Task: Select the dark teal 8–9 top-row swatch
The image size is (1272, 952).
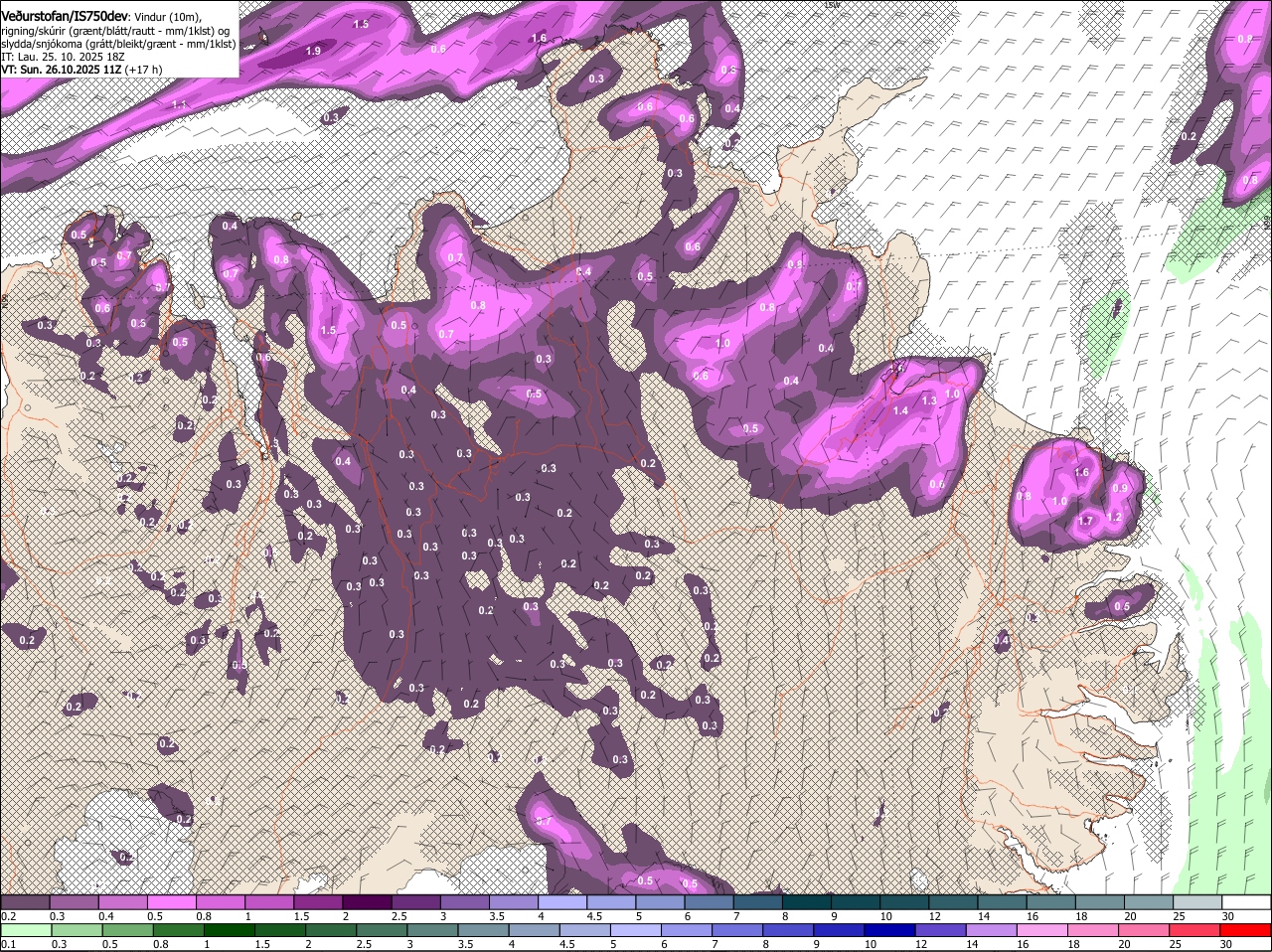Action: coord(807,901)
